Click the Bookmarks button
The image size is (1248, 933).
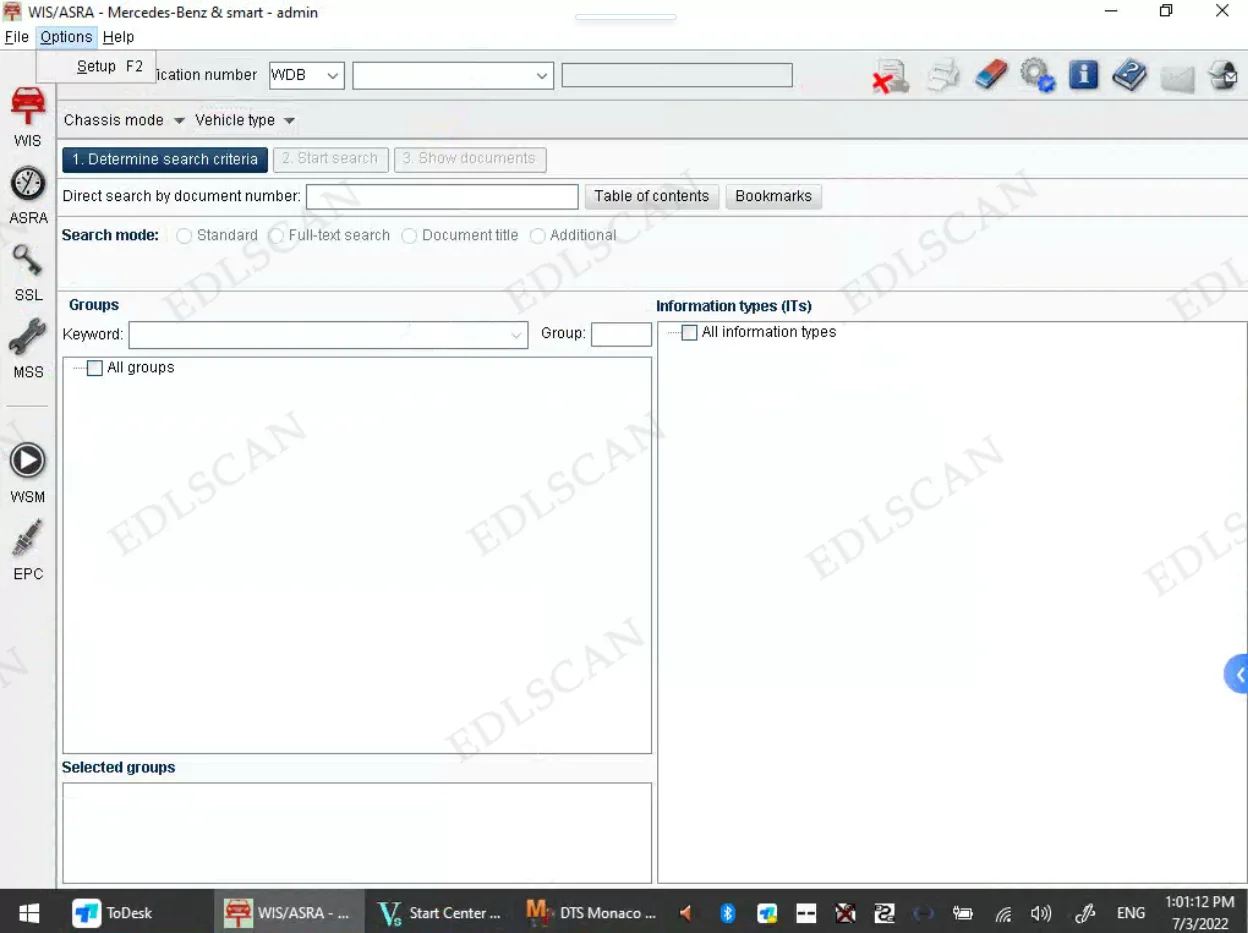(773, 196)
